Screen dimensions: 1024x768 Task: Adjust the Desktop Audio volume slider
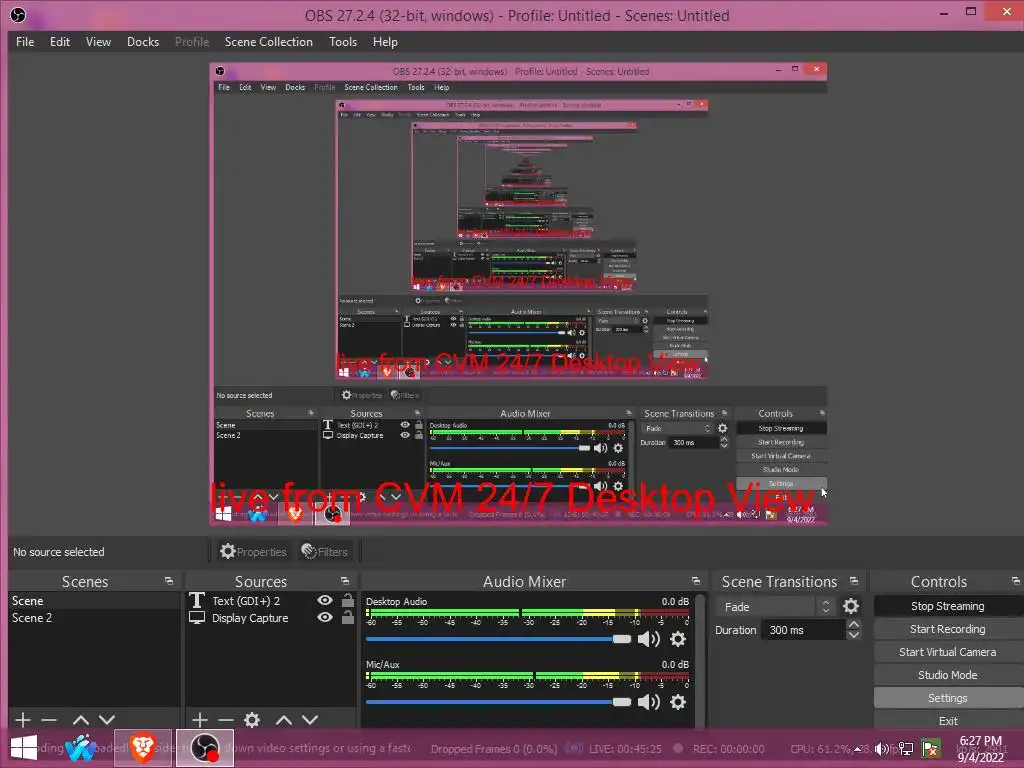499,639
